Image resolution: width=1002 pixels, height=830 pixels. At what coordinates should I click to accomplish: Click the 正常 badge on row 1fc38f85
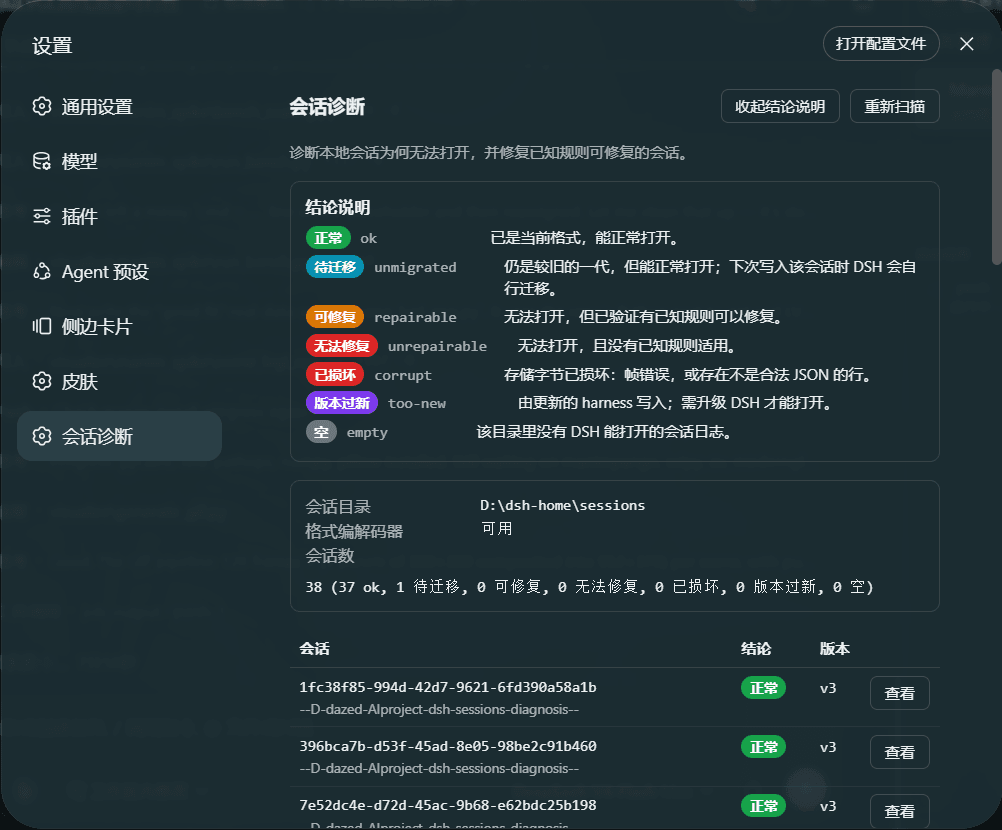763,688
